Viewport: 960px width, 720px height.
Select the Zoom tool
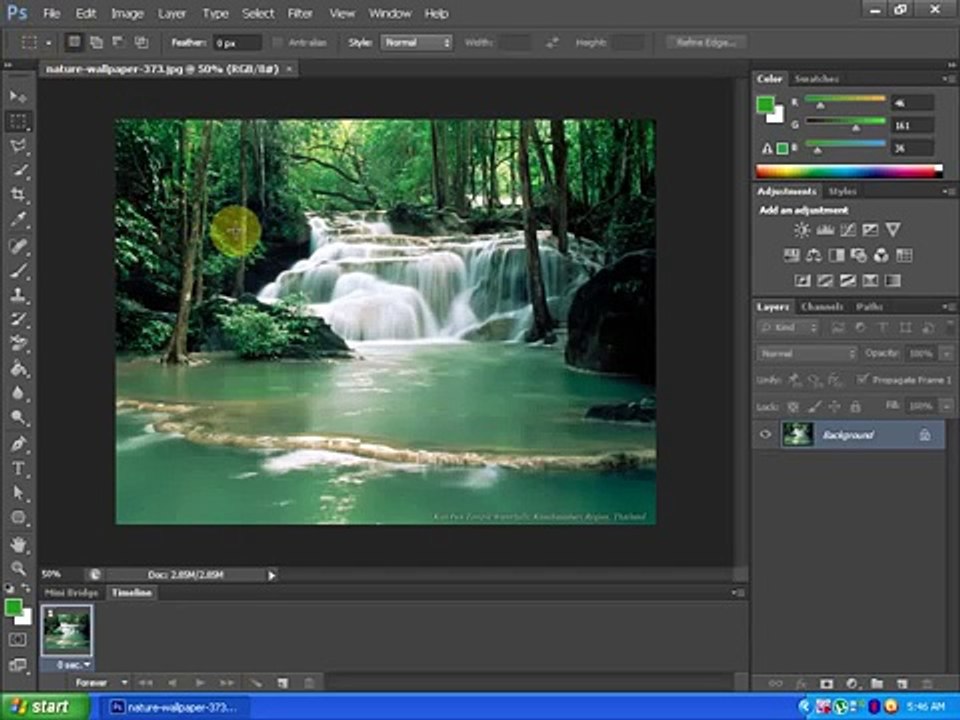point(18,568)
